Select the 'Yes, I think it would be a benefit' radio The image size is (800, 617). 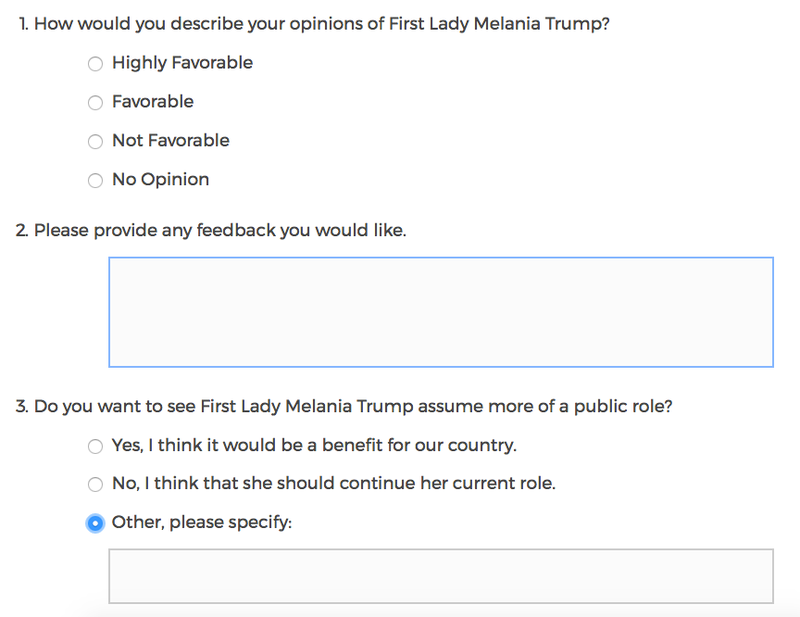pos(95,446)
